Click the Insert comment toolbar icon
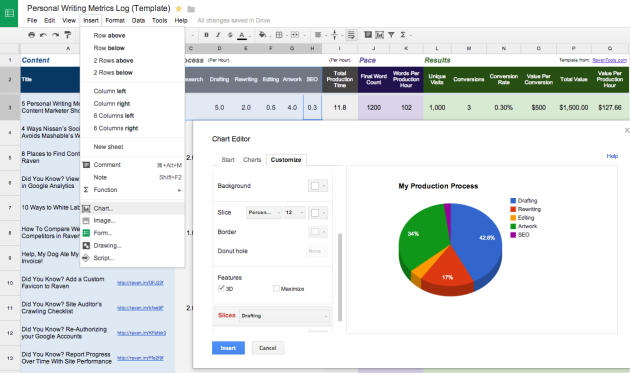This screenshot has width=630, height=373. (368, 35)
